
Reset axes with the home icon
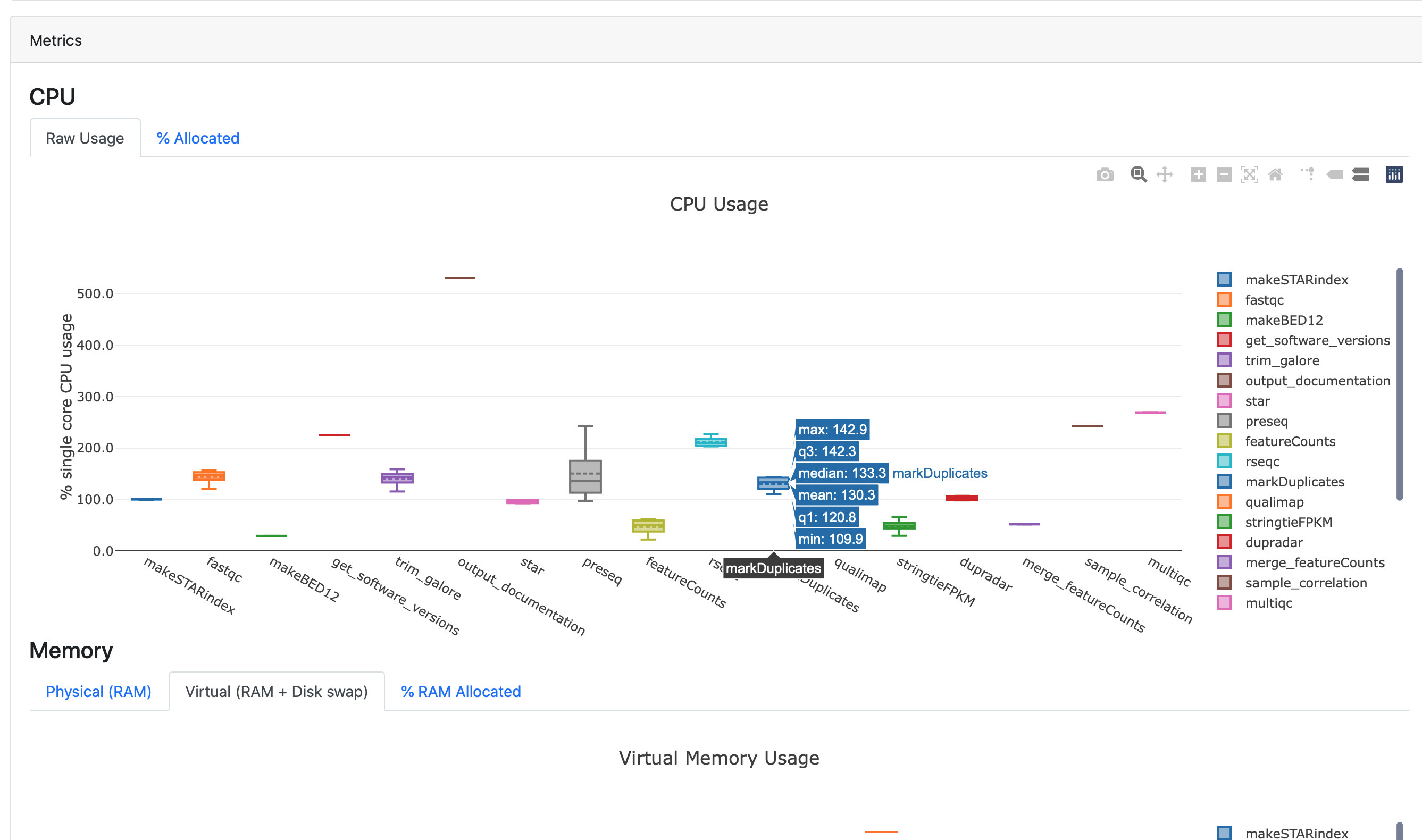coord(1275,174)
